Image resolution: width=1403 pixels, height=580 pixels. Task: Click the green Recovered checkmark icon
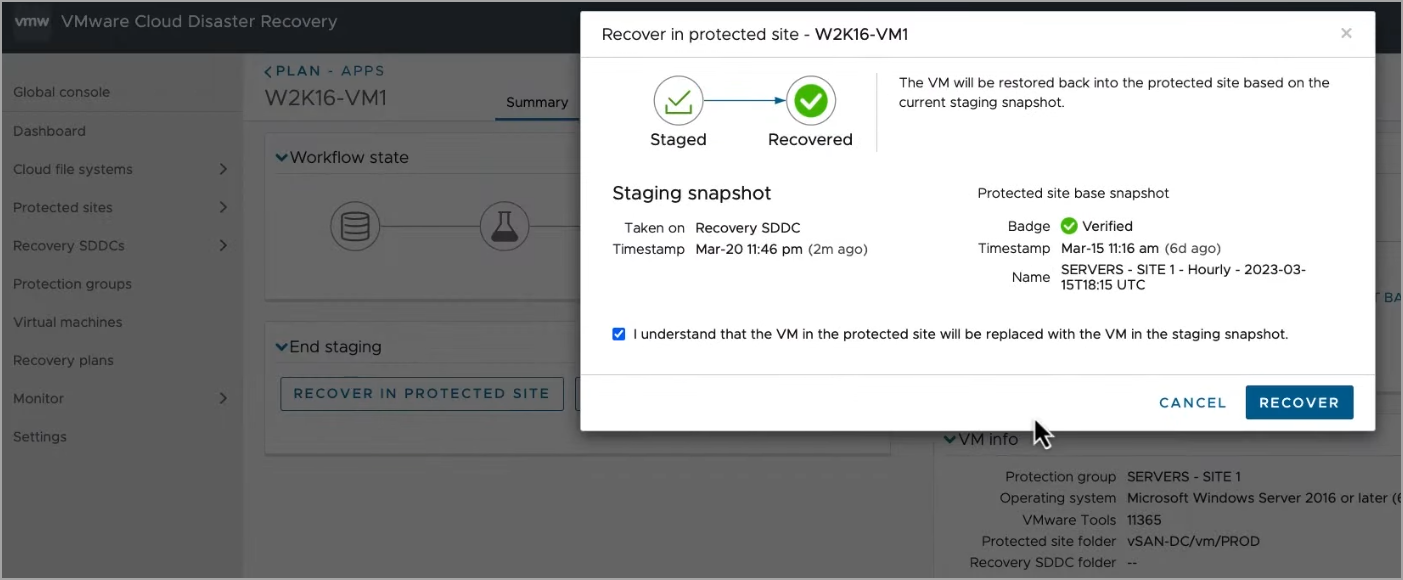pyautogui.click(x=810, y=100)
